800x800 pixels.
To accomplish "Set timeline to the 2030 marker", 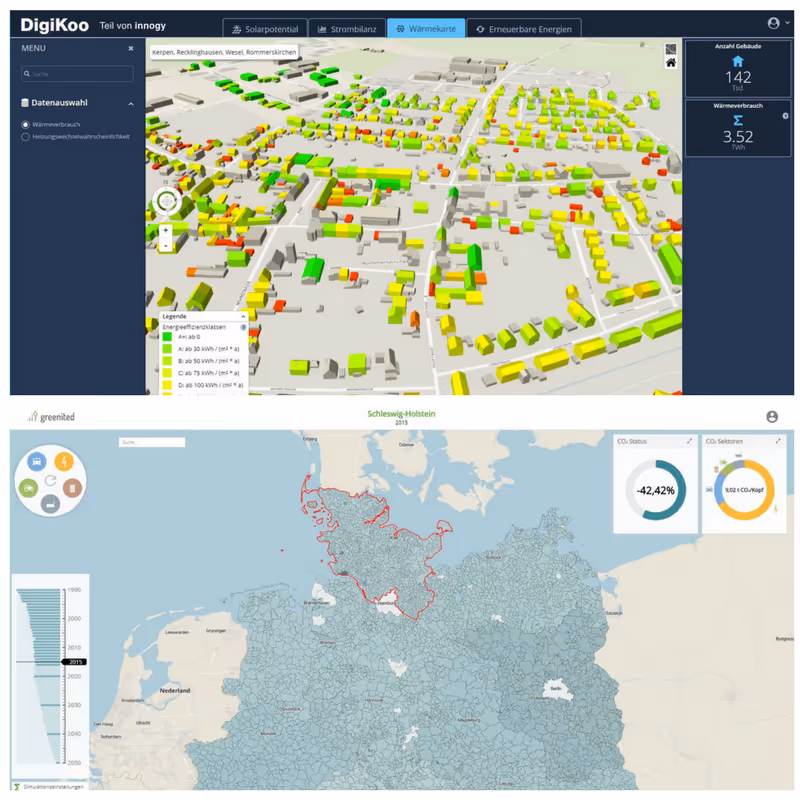I will click(74, 705).
